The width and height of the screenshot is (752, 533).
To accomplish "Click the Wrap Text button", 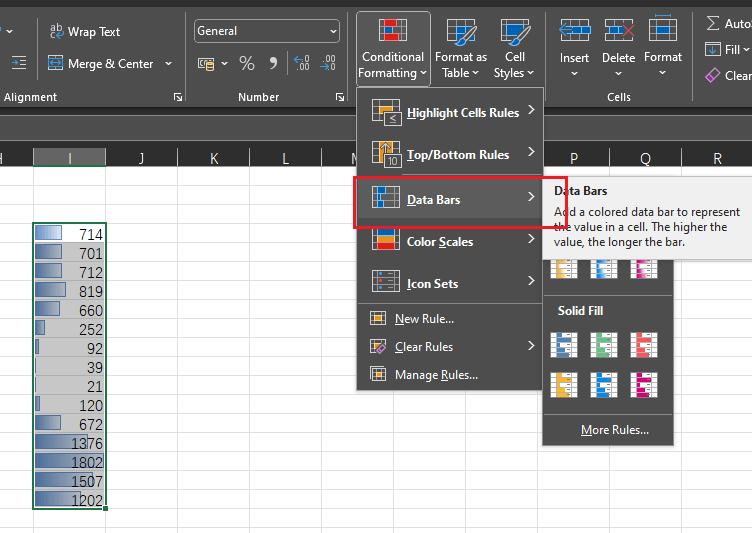I will tap(85, 32).
